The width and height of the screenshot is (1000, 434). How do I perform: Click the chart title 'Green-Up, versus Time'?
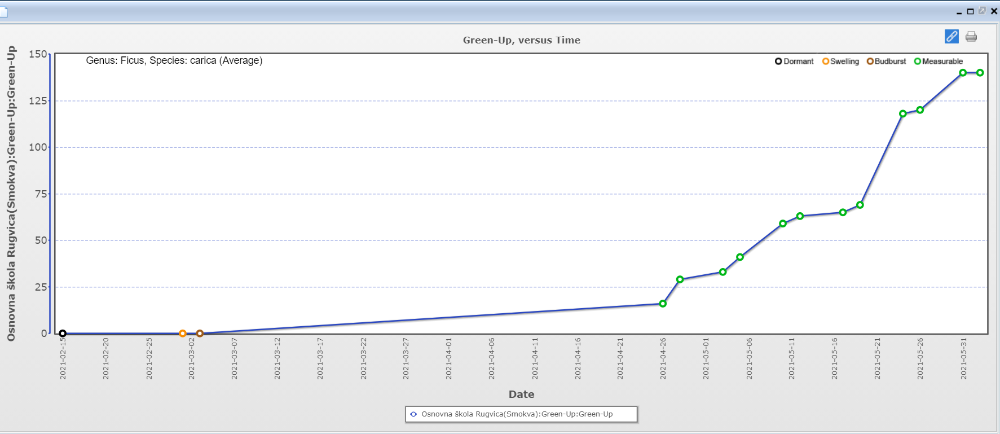(521, 40)
